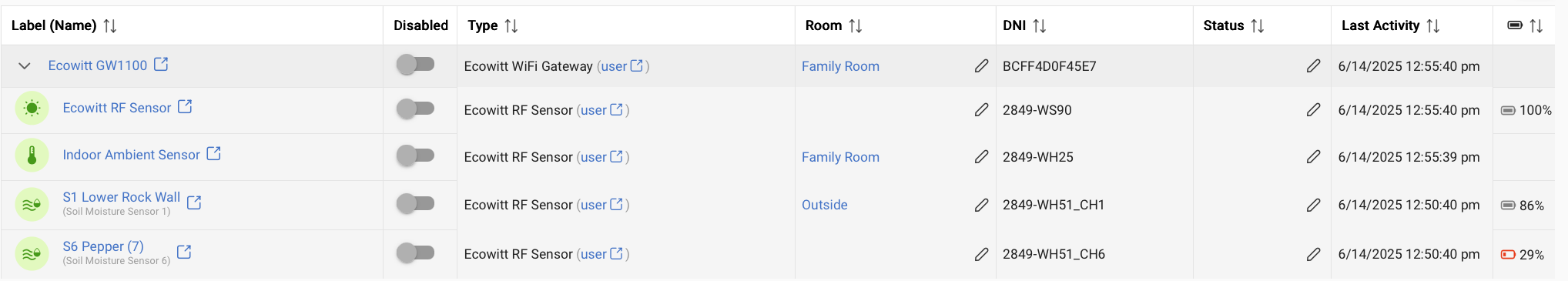Screen dimensions: 1568x281
Task: Open the Outside room link
Action: coord(824,205)
